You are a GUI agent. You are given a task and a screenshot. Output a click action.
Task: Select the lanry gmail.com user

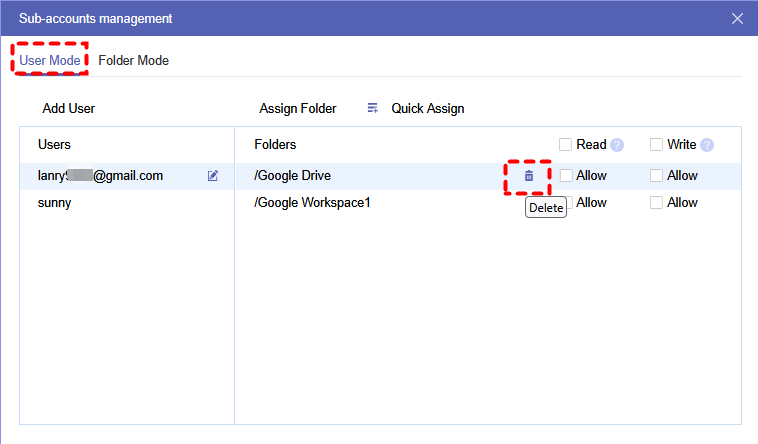pos(100,176)
